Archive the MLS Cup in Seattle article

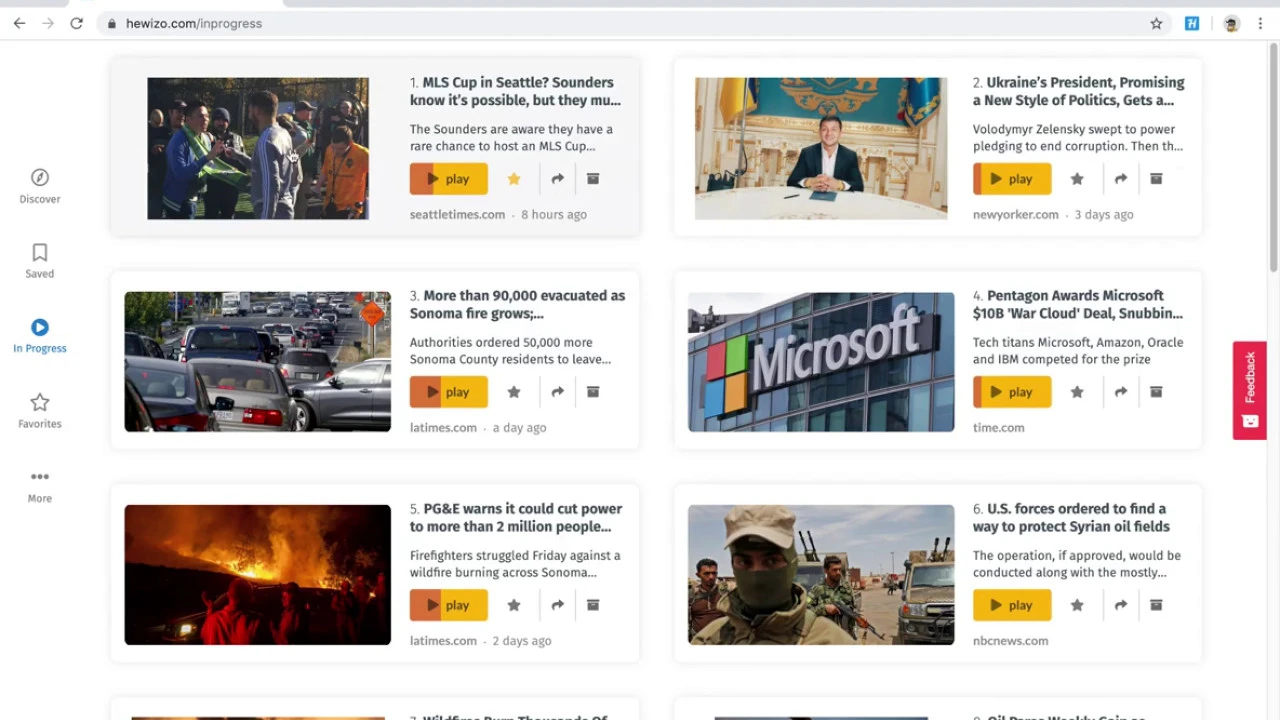pos(593,179)
